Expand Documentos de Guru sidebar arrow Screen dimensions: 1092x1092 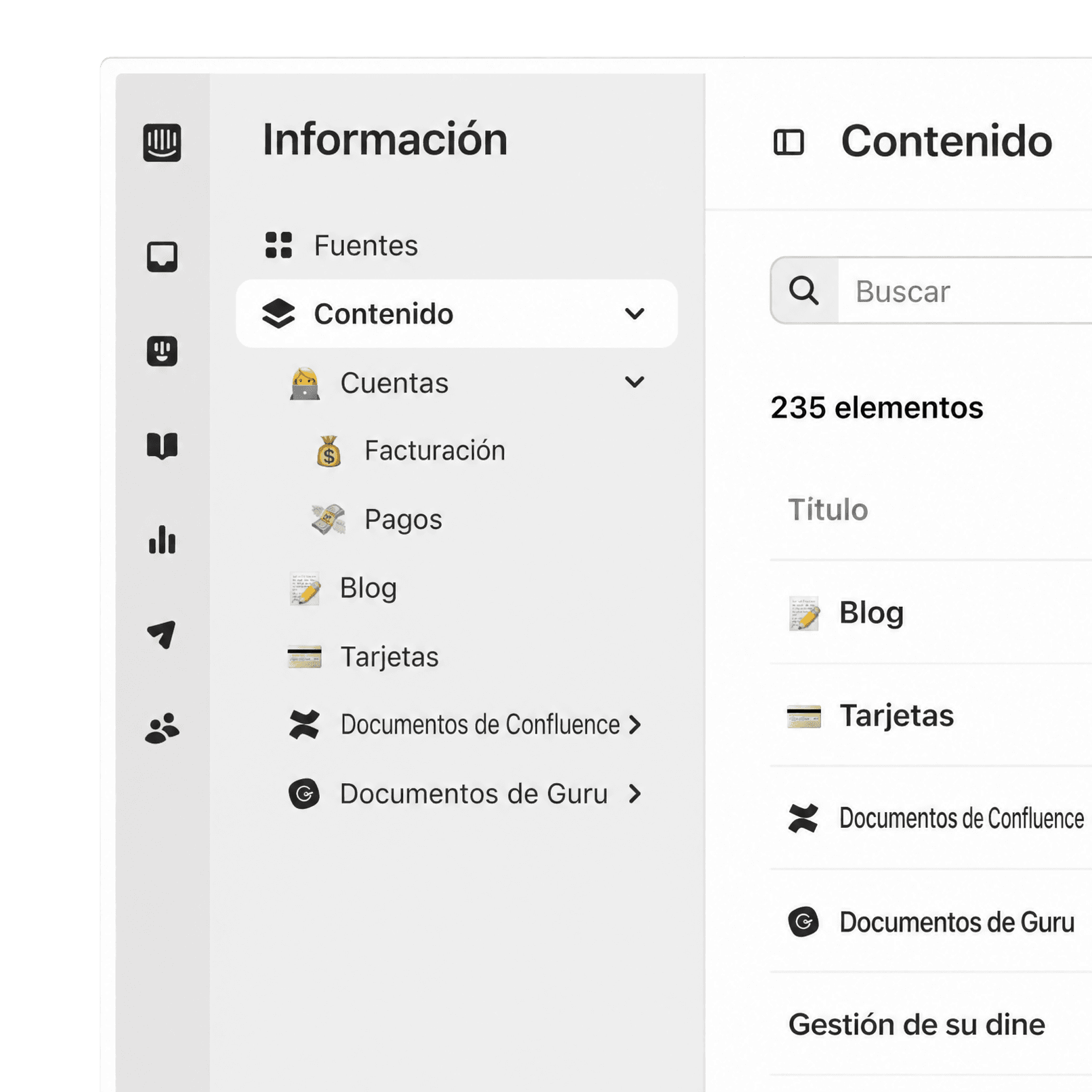coord(635,793)
